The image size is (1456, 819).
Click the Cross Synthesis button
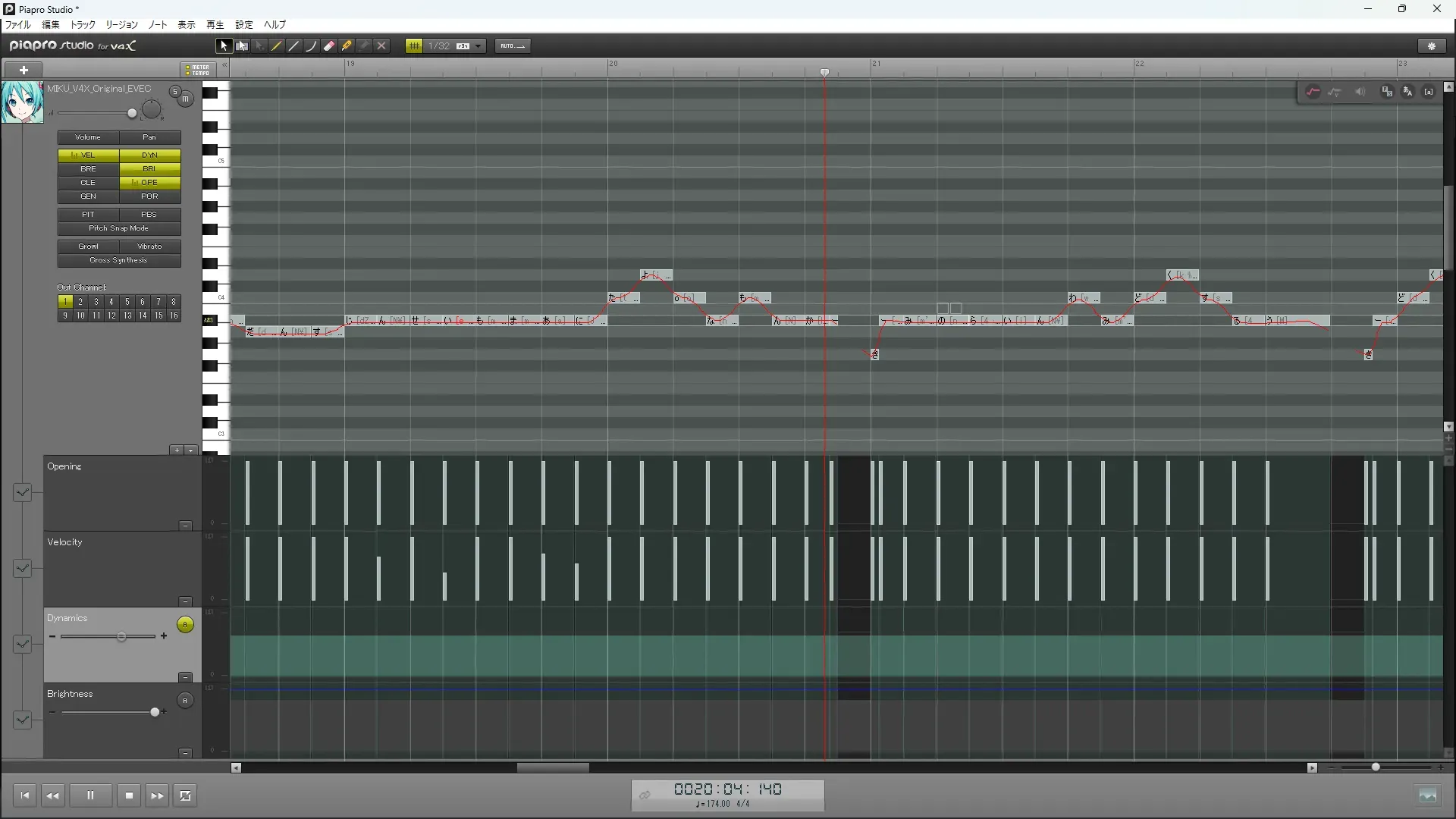point(119,260)
